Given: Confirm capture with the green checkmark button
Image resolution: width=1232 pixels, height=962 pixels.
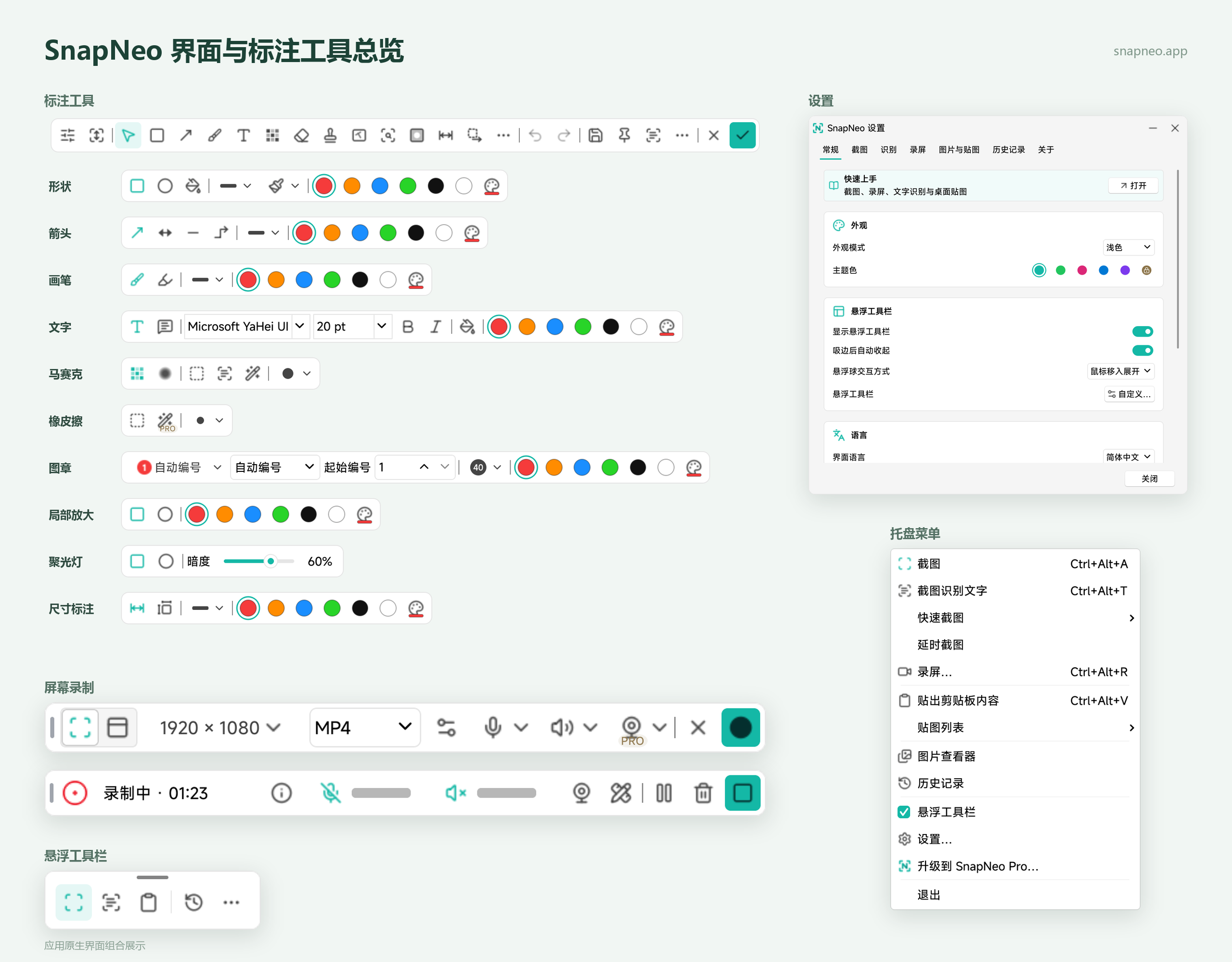Looking at the screenshot, I should 743,135.
